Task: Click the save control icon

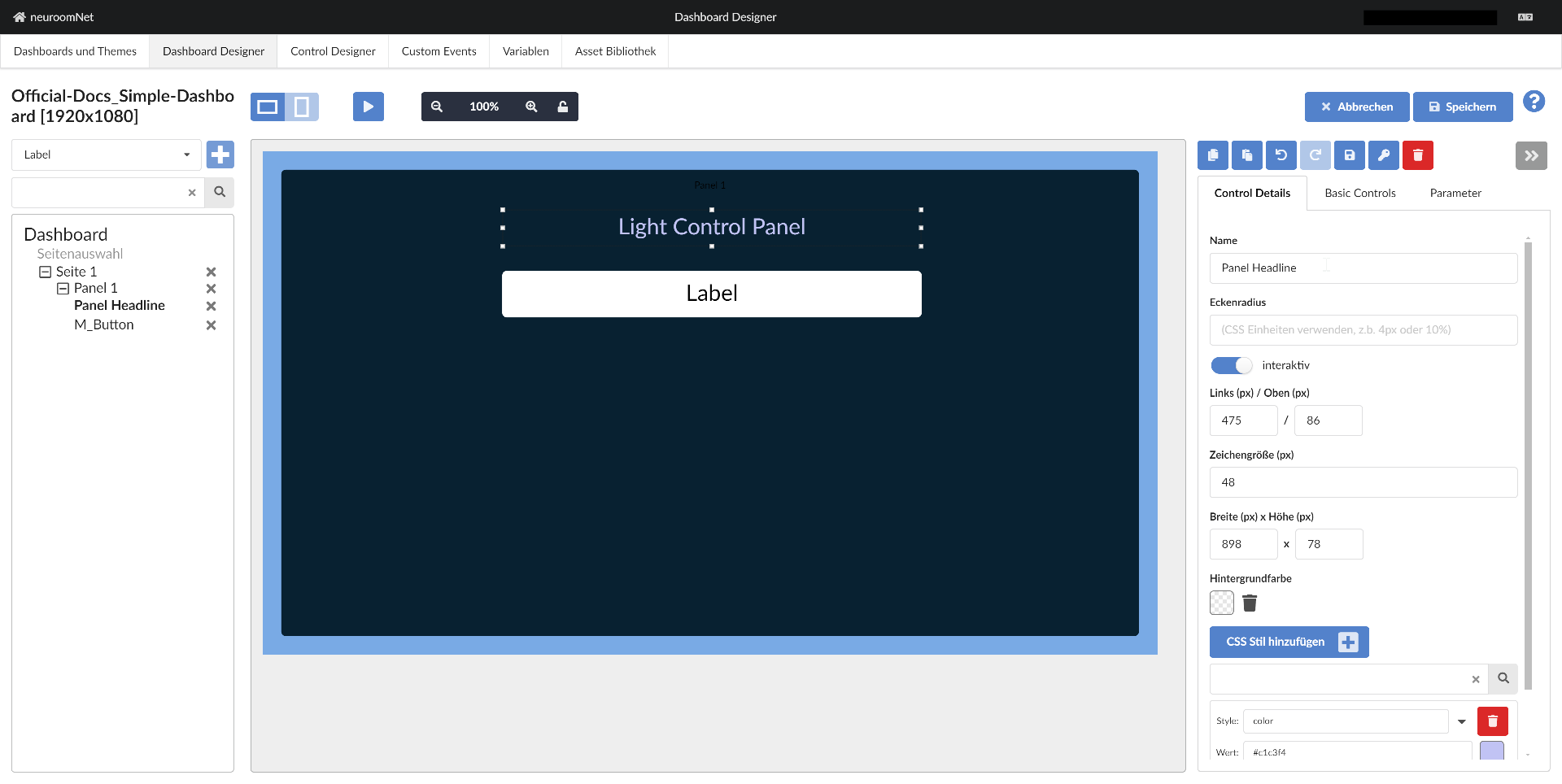Action: coord(1350,155)
